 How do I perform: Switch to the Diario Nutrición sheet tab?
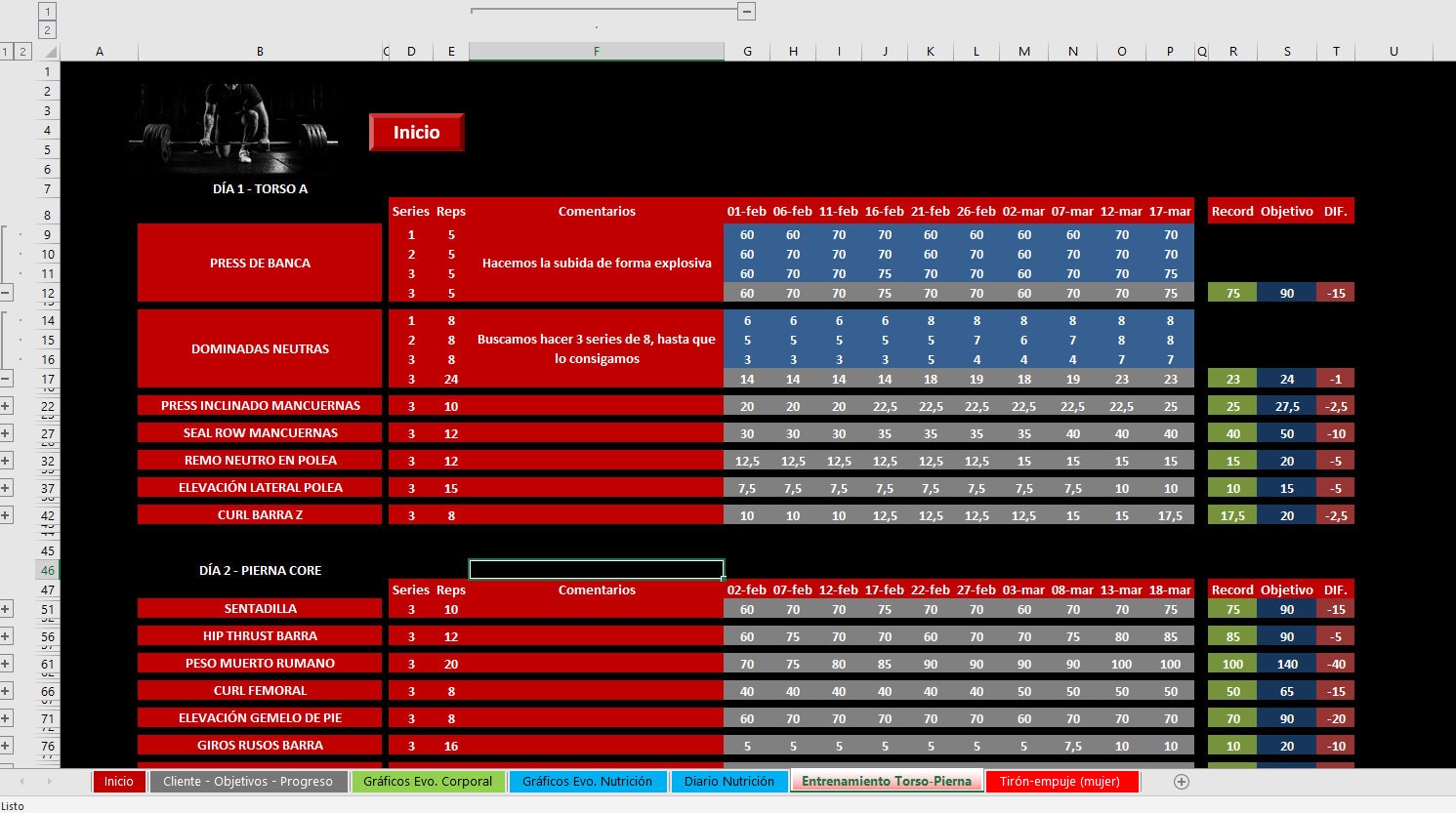[x=729, y=781]
